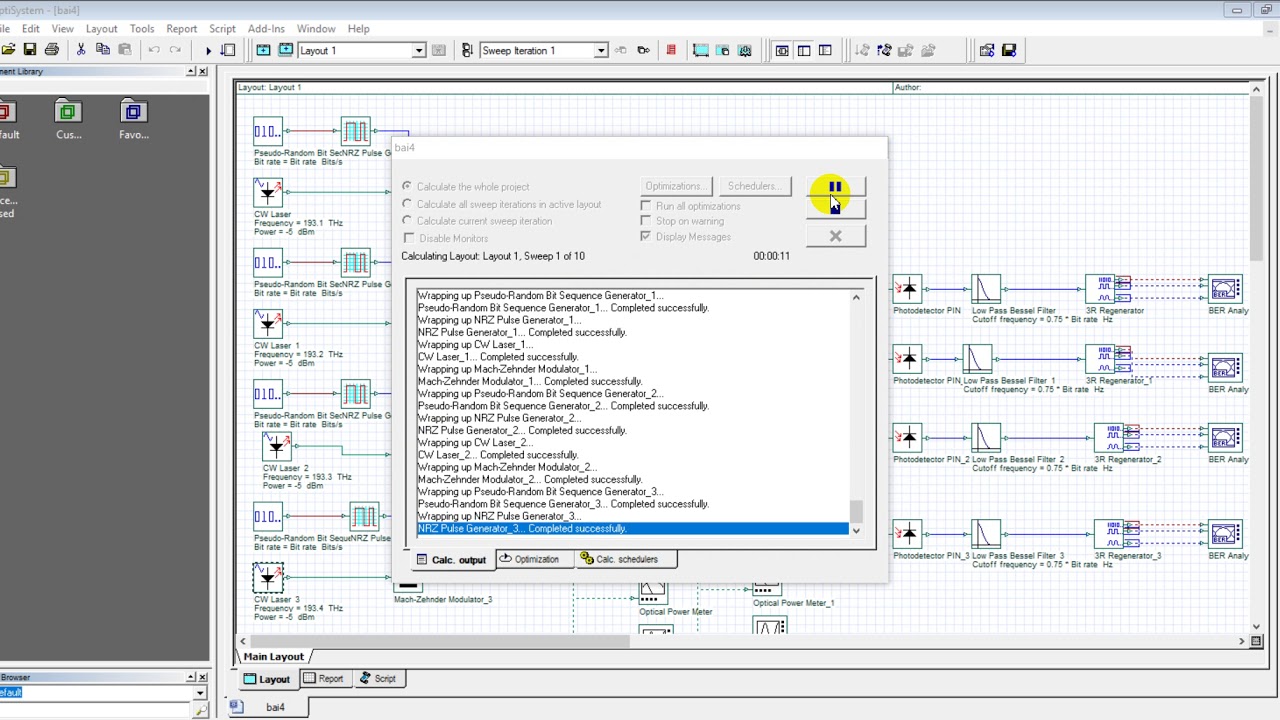Click the Calculate play arrow icon
The height and width of the screenshot is (720, 1280).
tap(208, 50)
